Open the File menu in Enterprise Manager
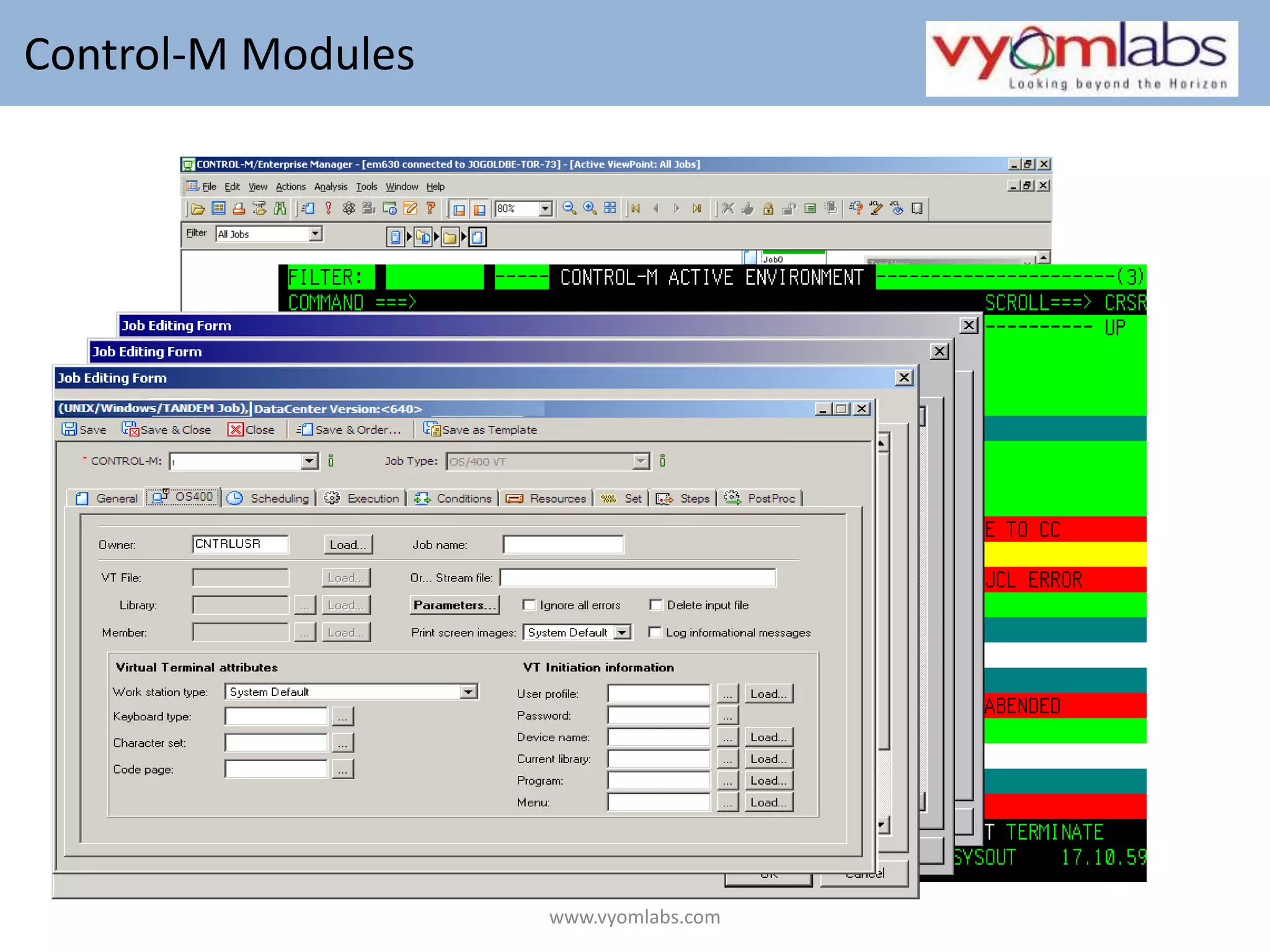 click(x=209, y=187)
